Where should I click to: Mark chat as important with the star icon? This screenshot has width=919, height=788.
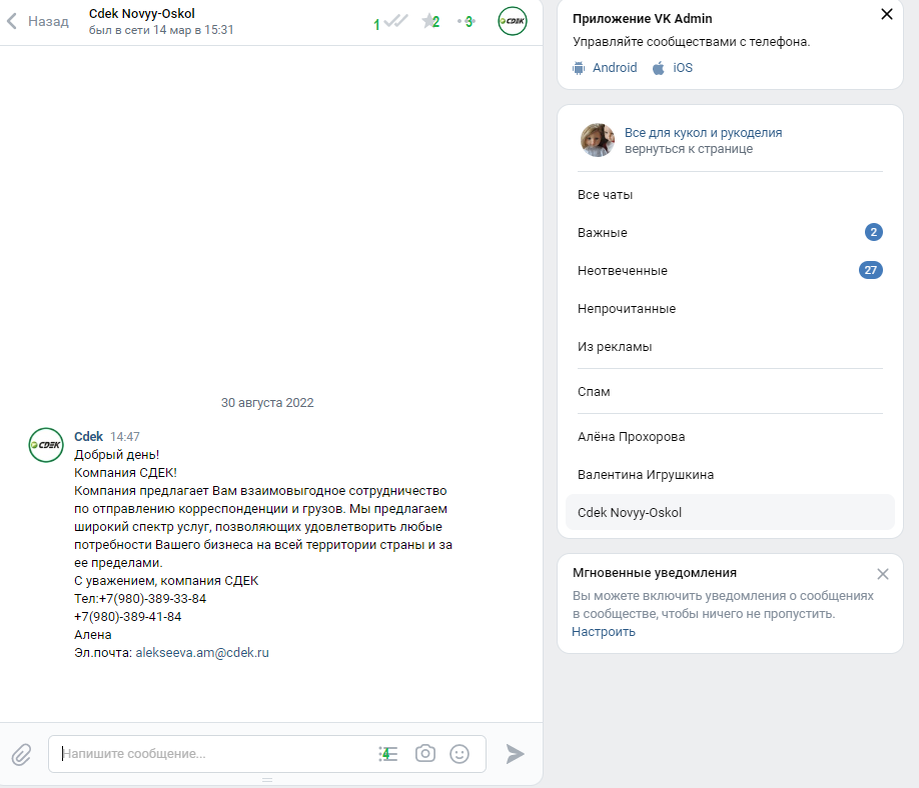(430, 22)
